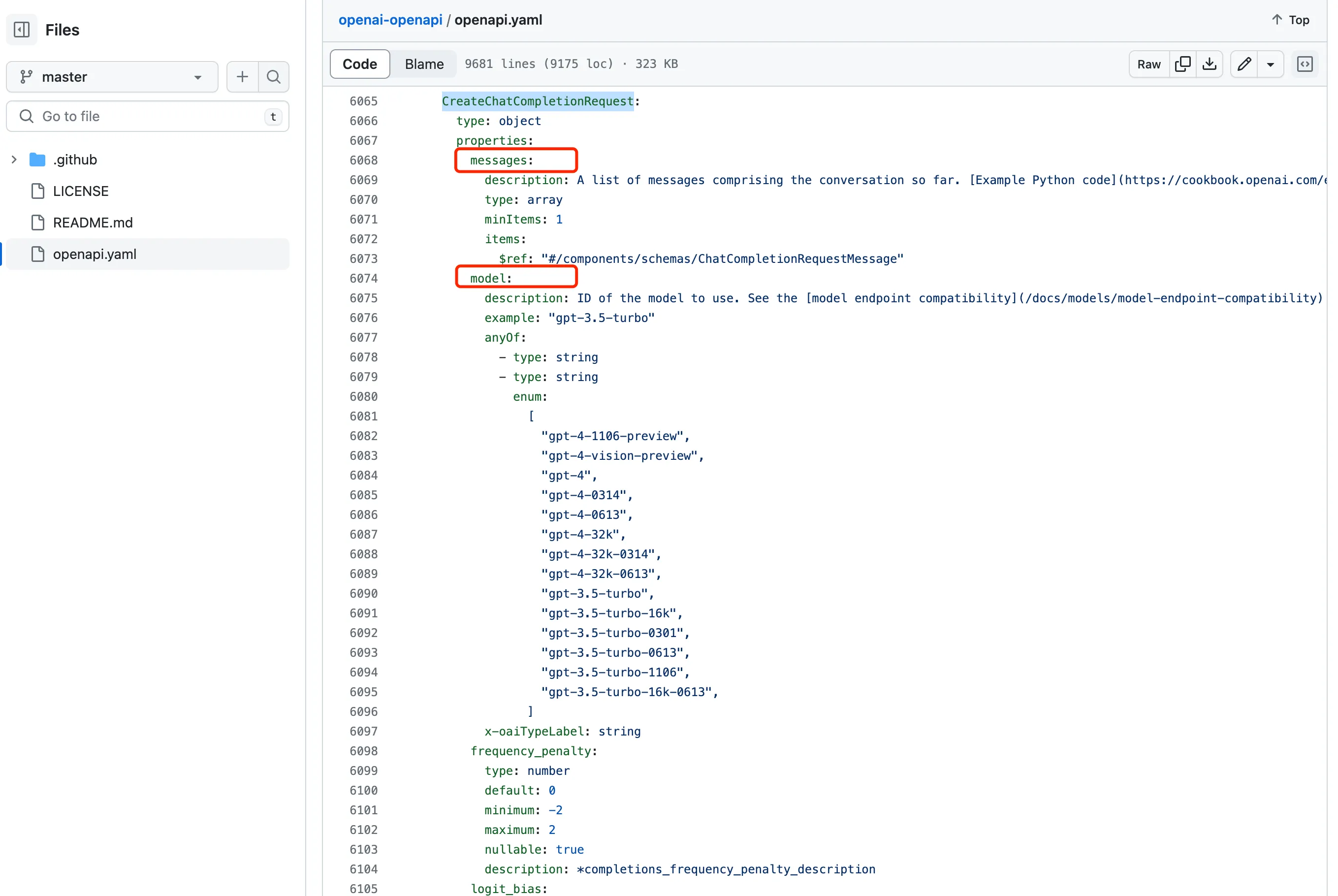Select the Code tab

tap(359, 64)
